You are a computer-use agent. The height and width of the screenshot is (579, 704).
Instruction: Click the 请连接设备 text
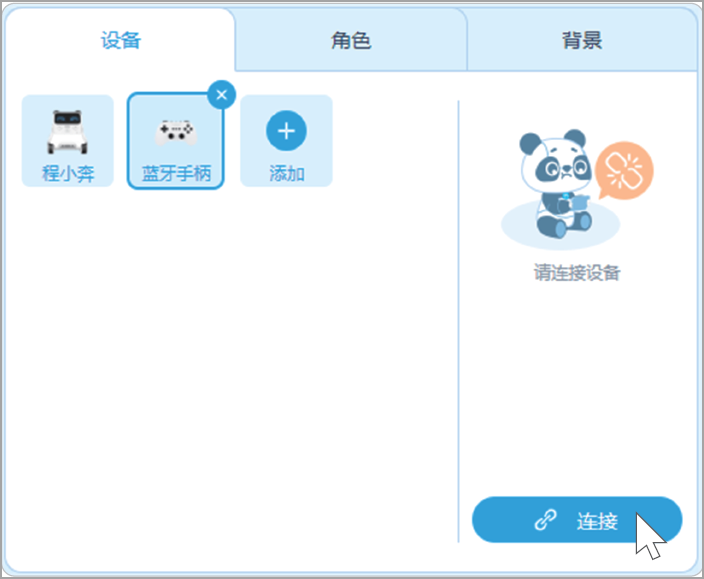(x=577, y=272)
